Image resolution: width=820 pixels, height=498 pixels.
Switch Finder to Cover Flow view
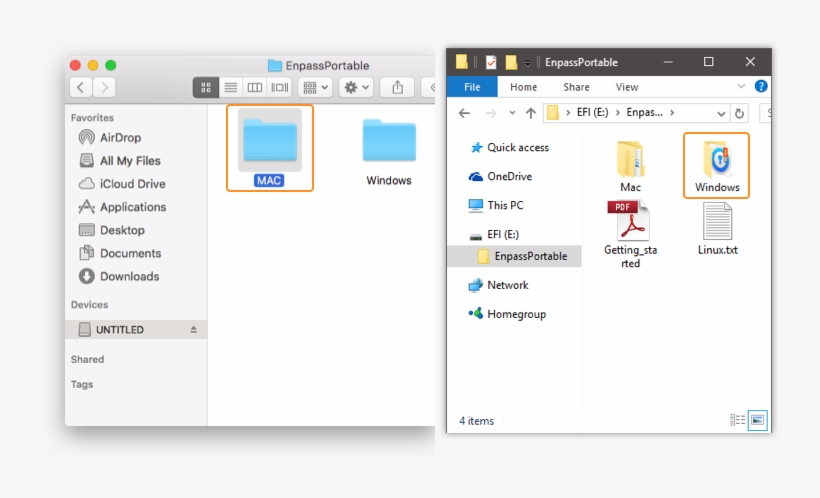tap(280, 88)
